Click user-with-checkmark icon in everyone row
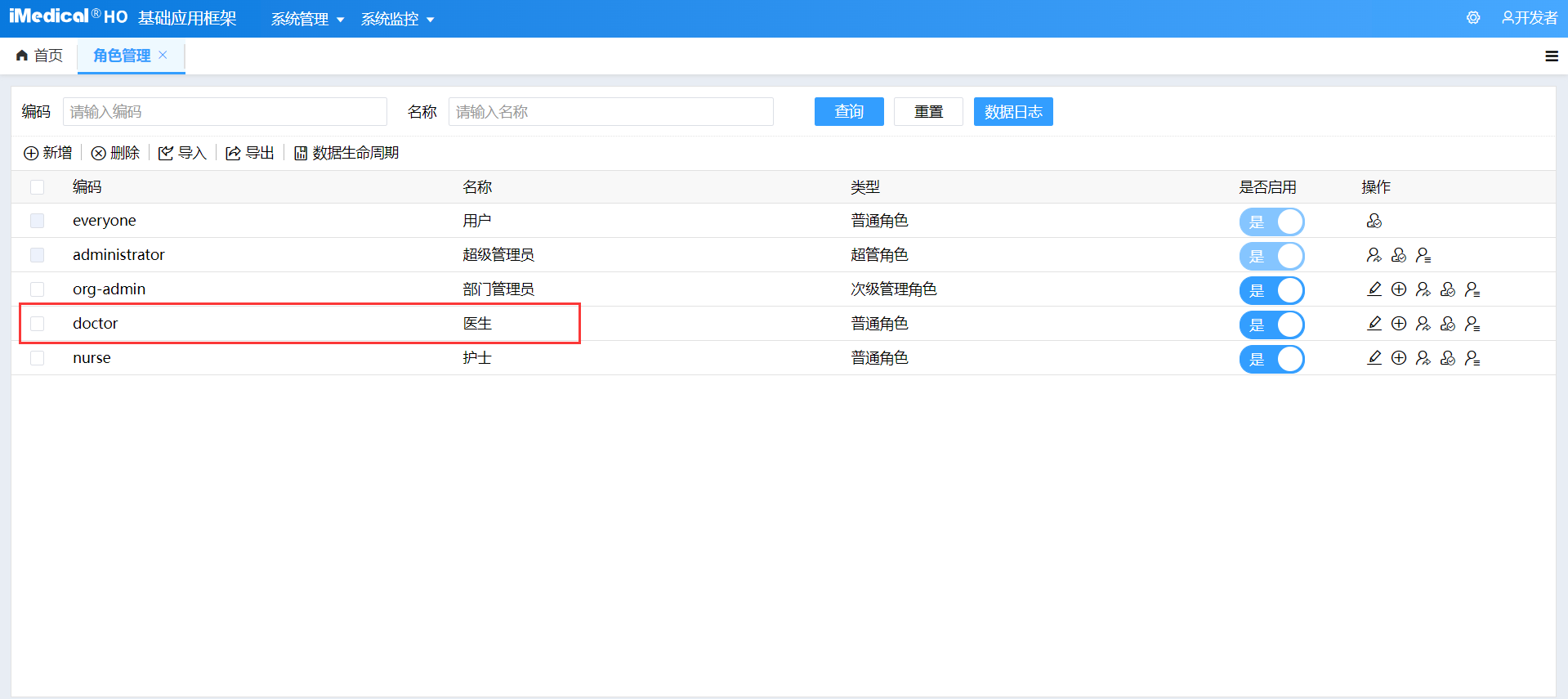Viewport: 1568px width, 699px height. point(1374,221)
